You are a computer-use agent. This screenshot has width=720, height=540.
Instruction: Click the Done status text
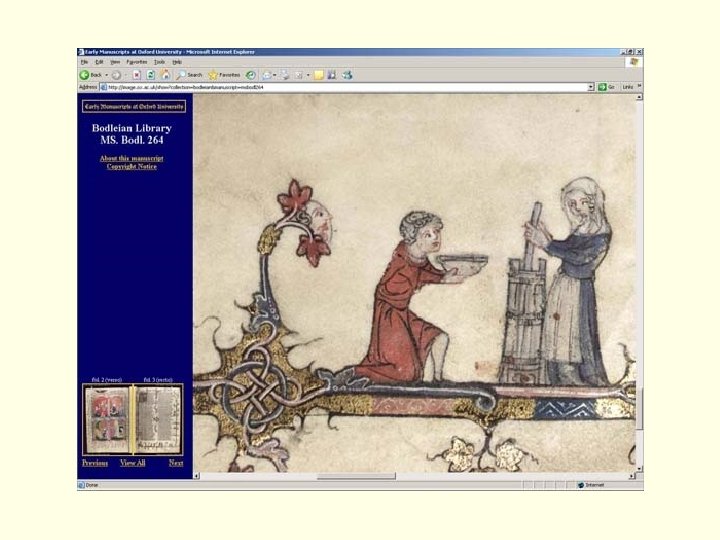tap(92, 485)
